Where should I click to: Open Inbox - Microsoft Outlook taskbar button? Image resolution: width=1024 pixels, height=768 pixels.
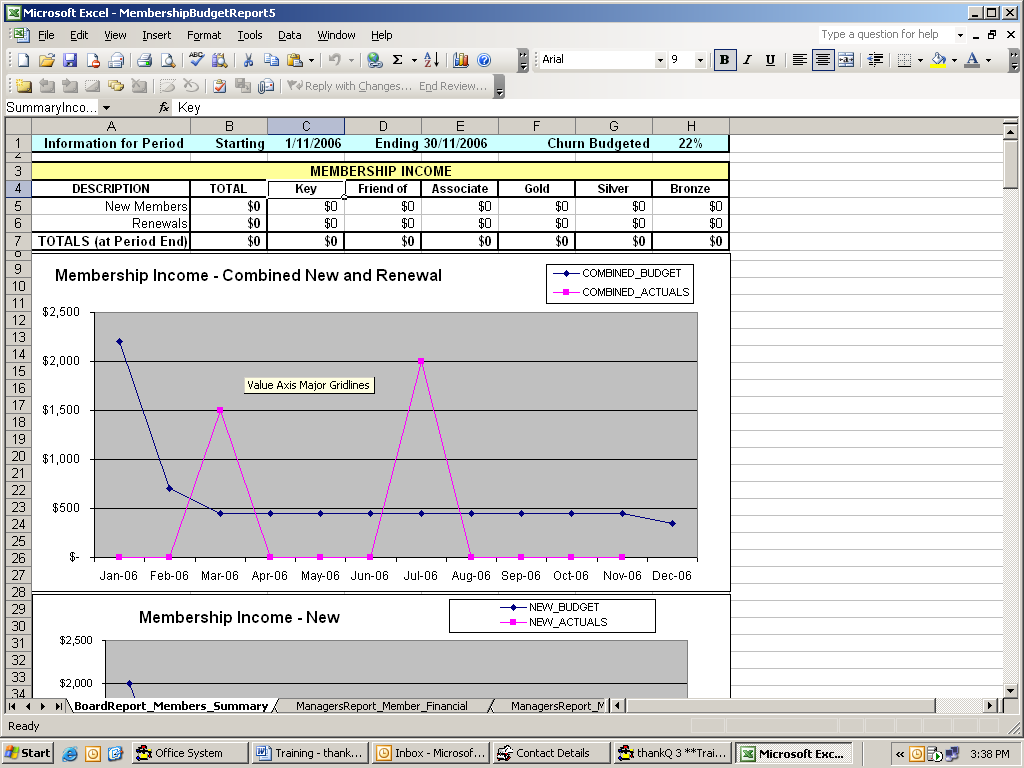pyautogui.click(x=430, y=753)
